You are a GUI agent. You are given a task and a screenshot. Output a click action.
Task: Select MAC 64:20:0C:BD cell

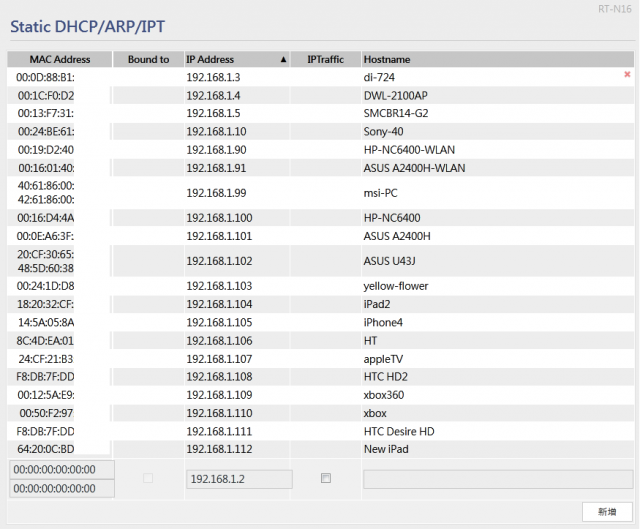46,449
